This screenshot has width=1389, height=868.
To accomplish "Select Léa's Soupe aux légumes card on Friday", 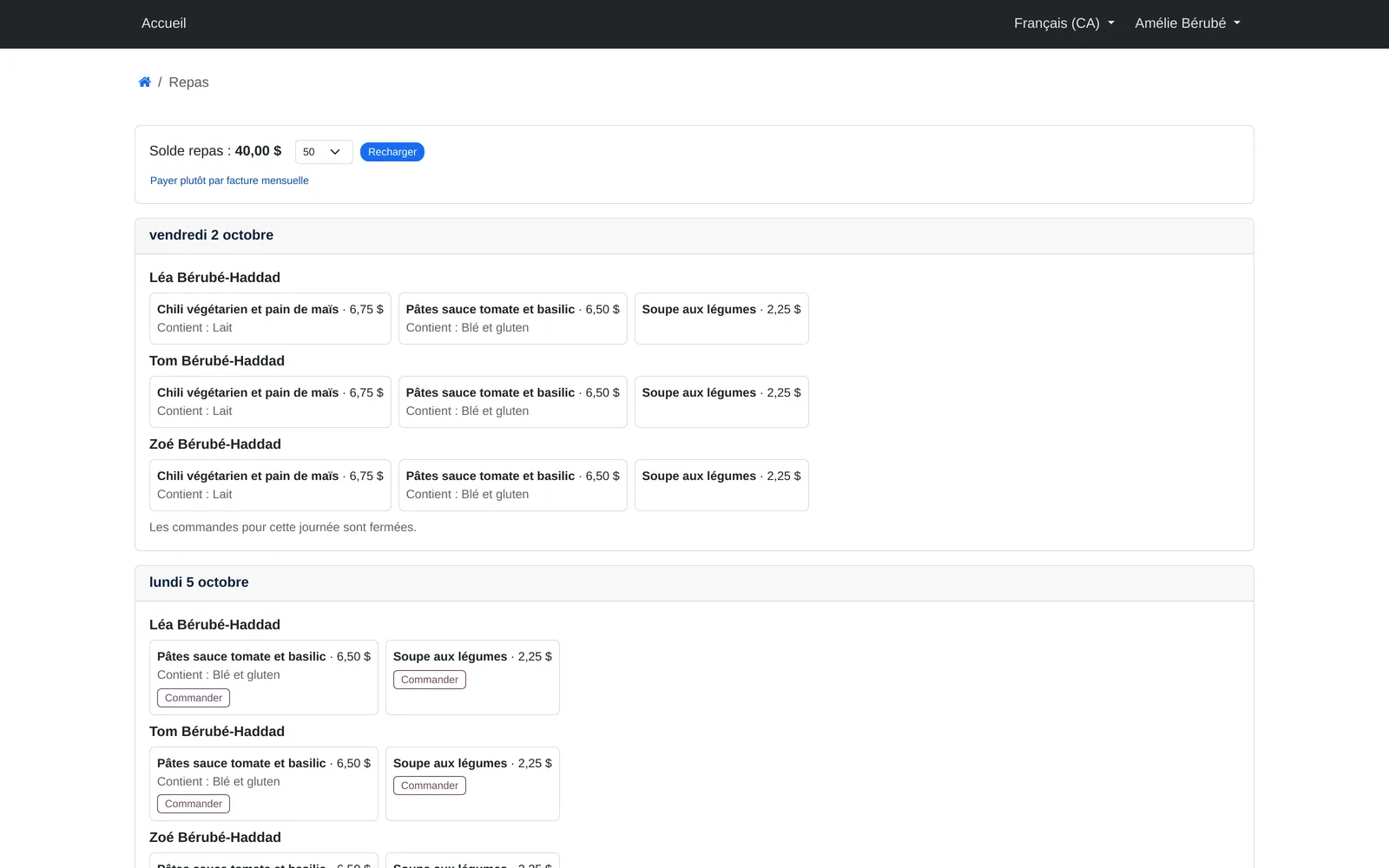I will click(x=721, y=319).
